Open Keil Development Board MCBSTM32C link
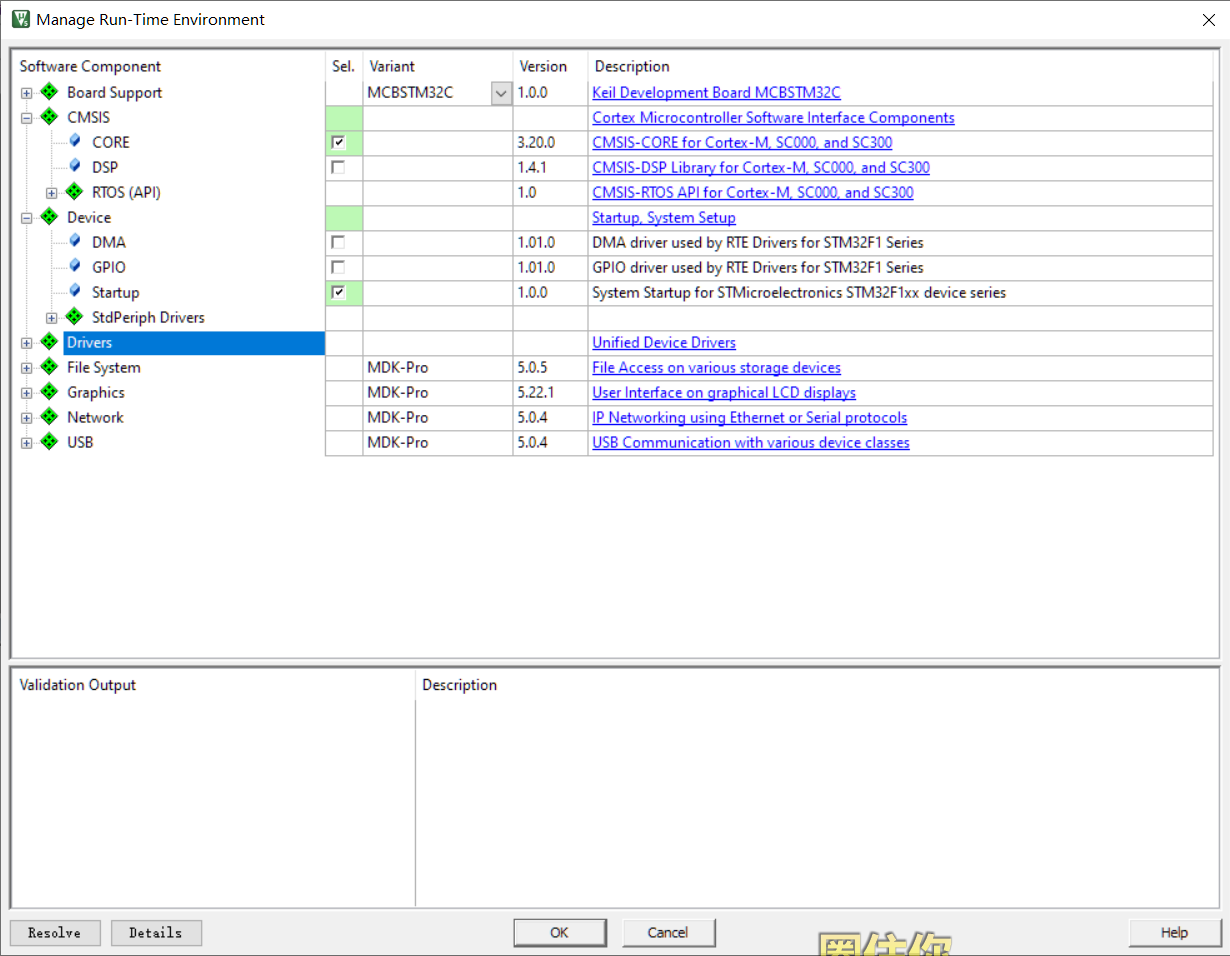The image size is (1230, 956). pos(716,92)
